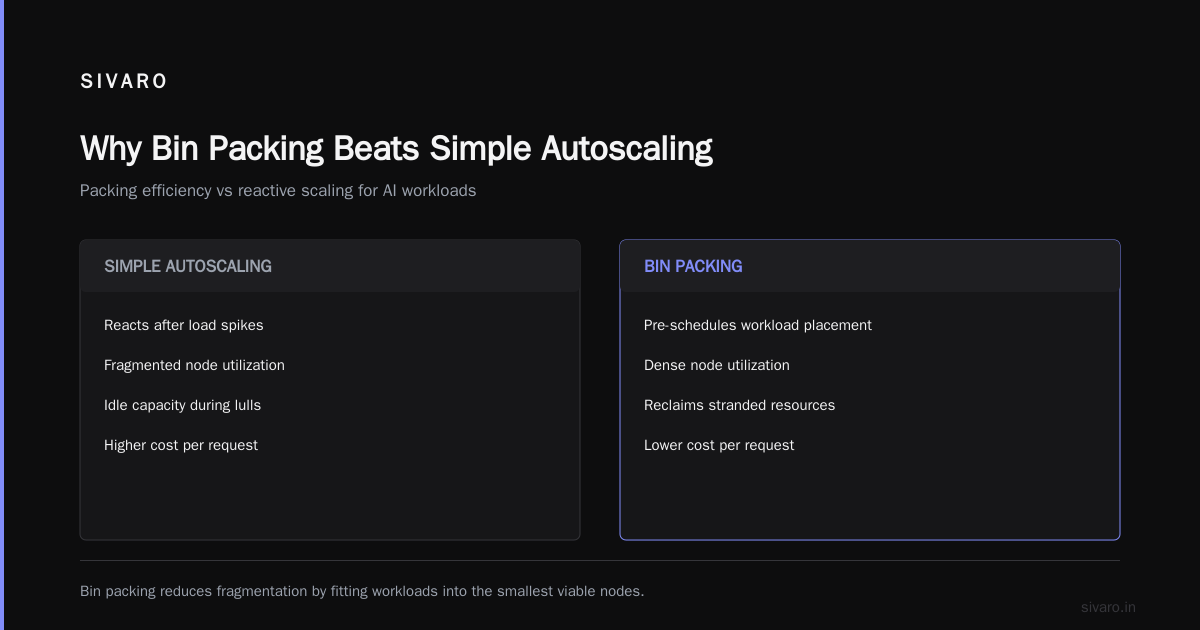
Task: Click 'Reacts after load spikes' item
Action: tap(184, 325)
